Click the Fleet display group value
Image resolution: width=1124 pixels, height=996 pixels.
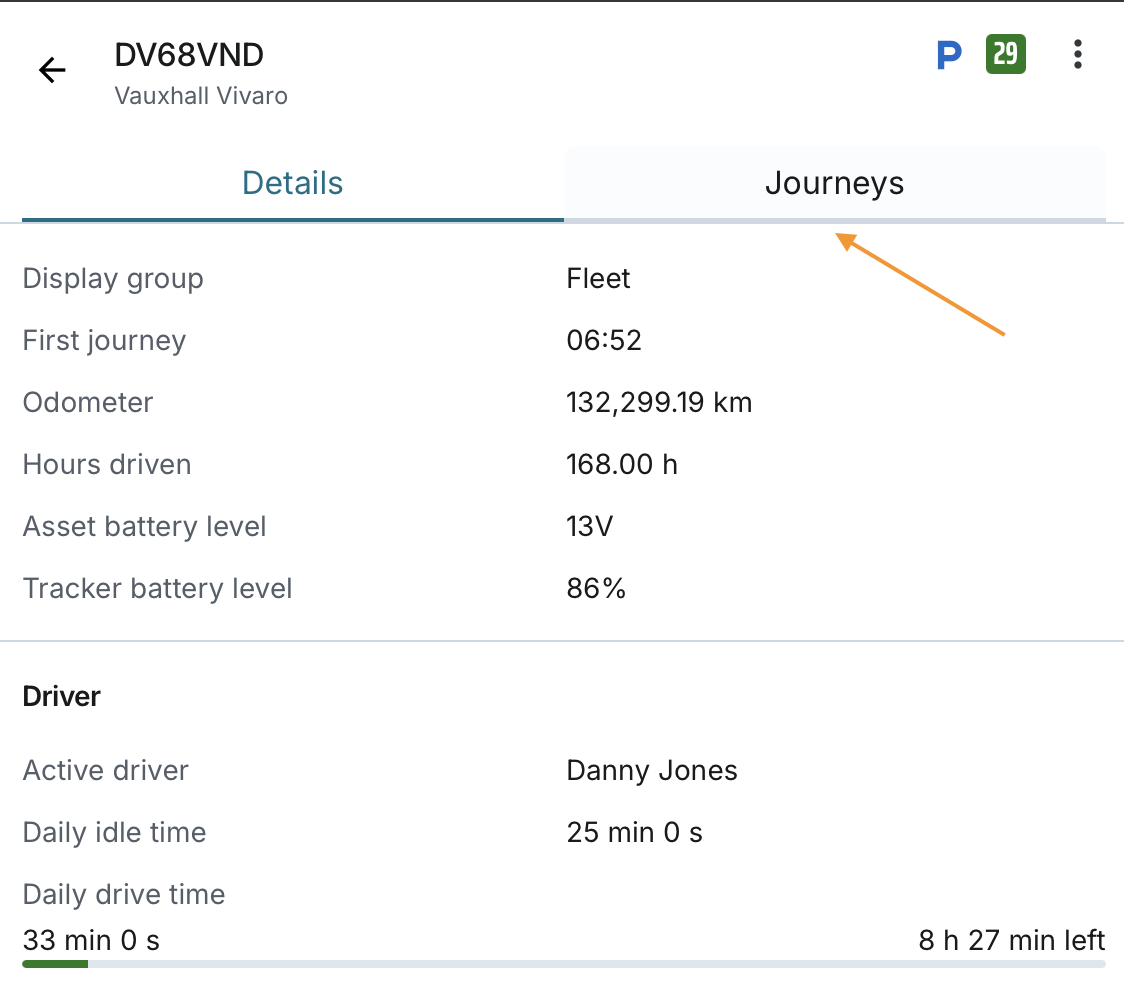point(598,279)
